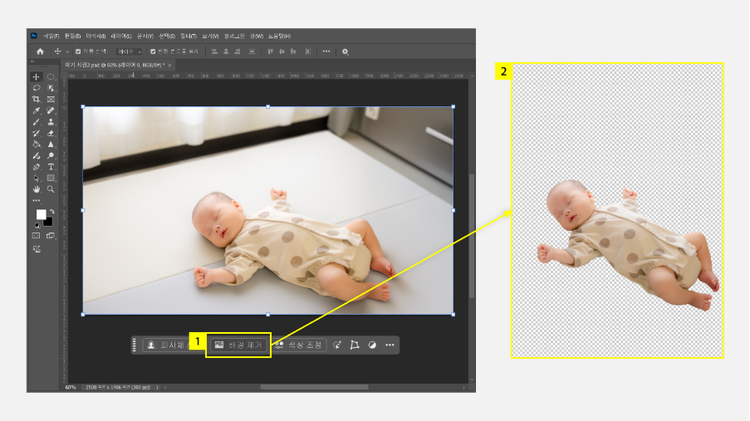750x421 pixels.
Task: Select the Elliptical Marquee tool
Action: point(51,77)
